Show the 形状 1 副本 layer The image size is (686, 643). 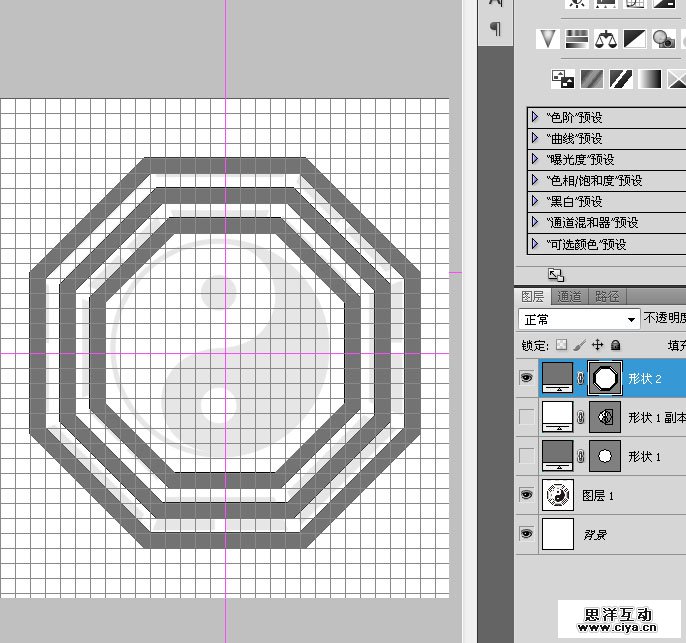coord(526,417)
